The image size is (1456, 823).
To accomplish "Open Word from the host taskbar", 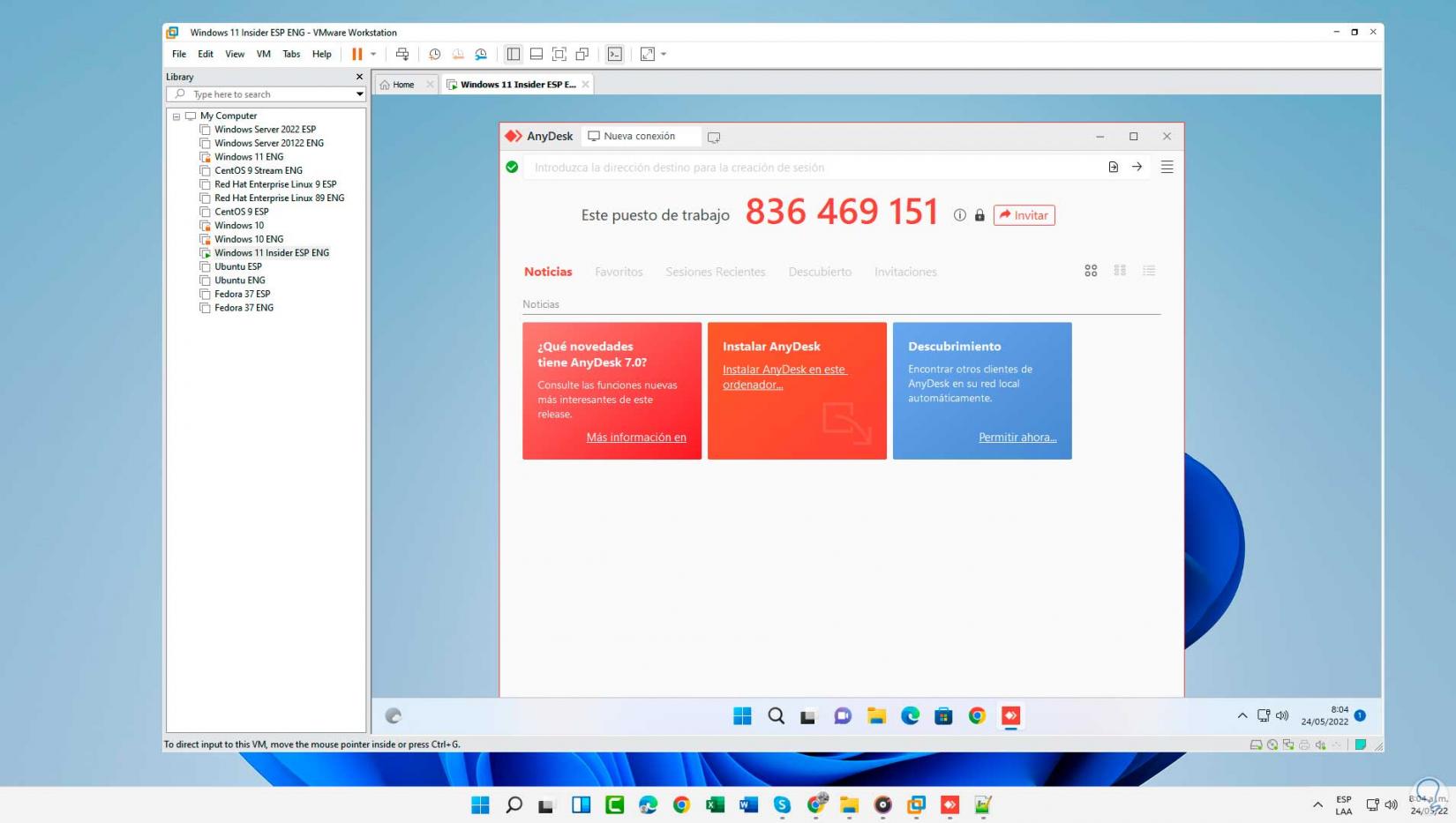I will pos(748,804).
